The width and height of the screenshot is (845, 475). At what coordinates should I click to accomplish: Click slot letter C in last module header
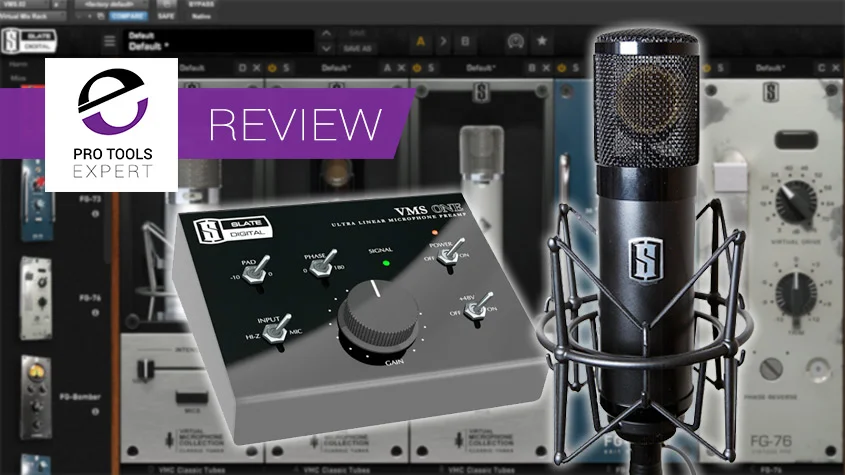coord(821,68)
